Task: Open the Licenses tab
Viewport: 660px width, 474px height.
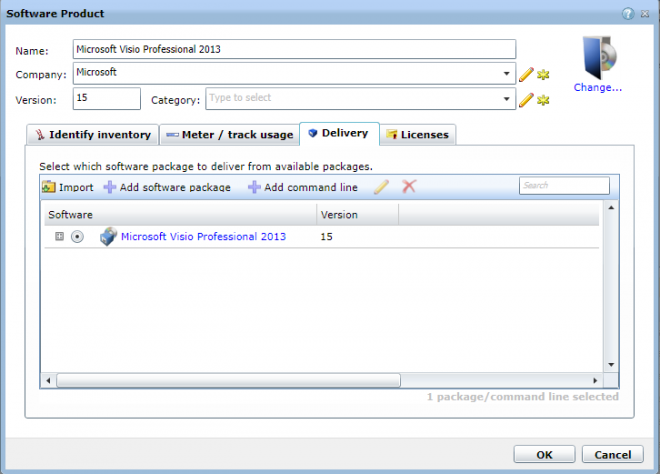Action: [418, 135]
